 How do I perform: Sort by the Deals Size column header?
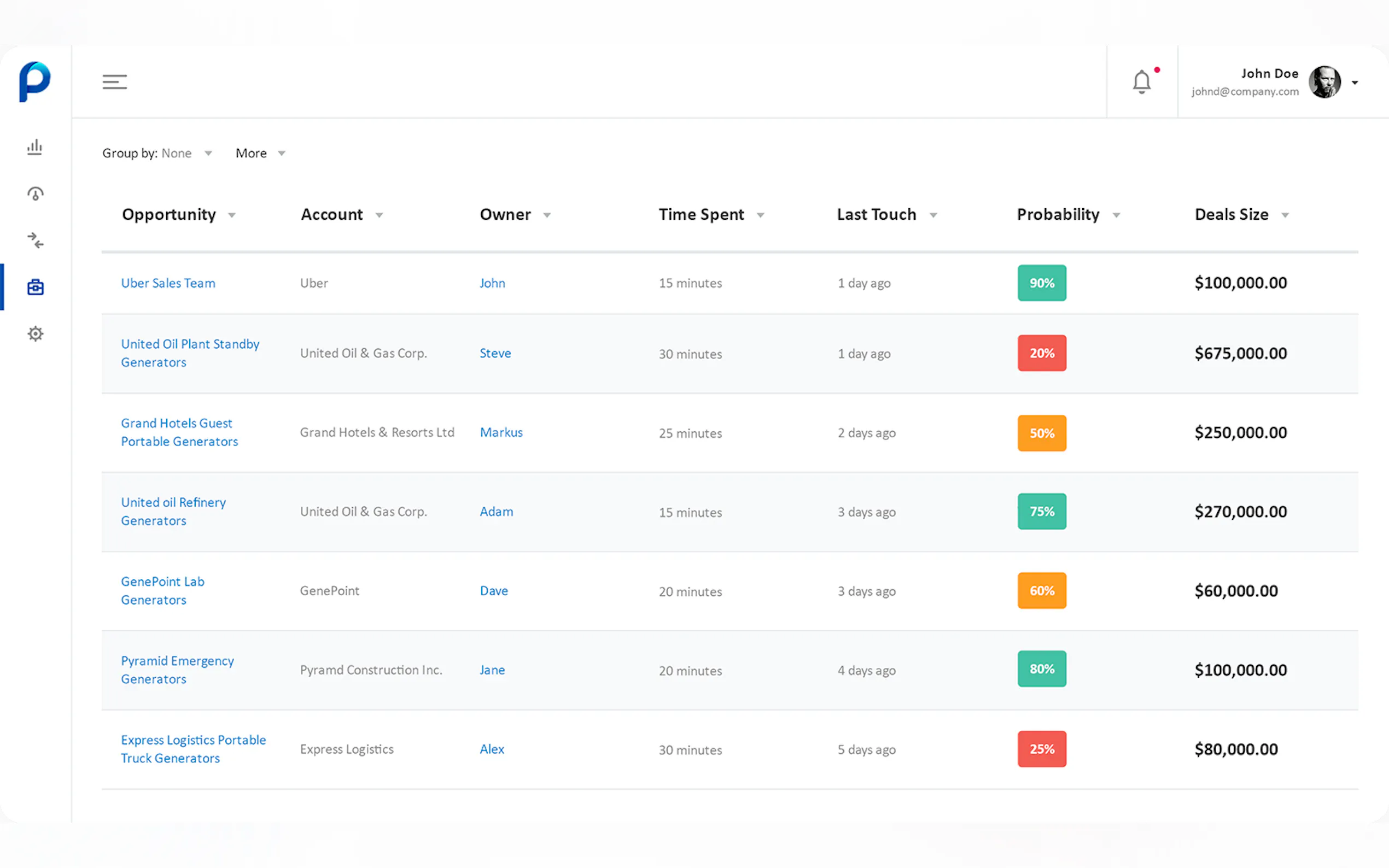tap(1231, 214)
